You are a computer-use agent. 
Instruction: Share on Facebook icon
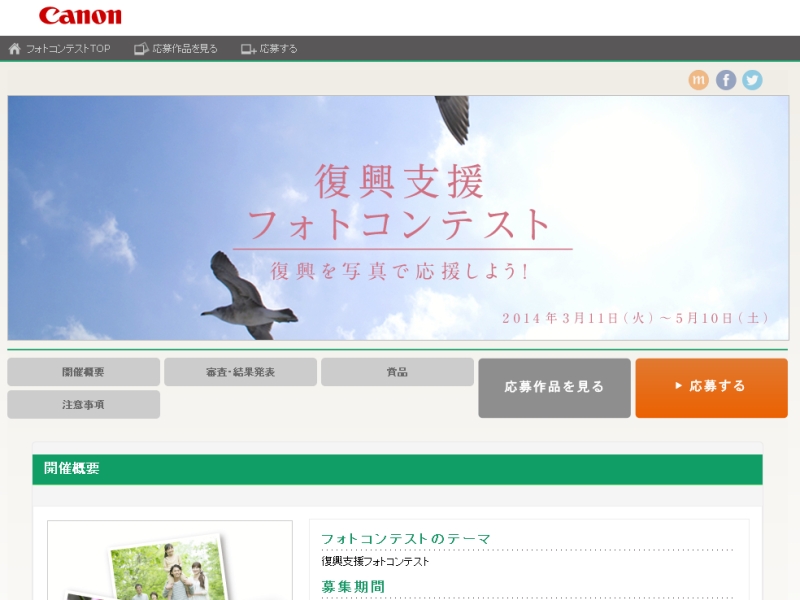coord(726,80)
